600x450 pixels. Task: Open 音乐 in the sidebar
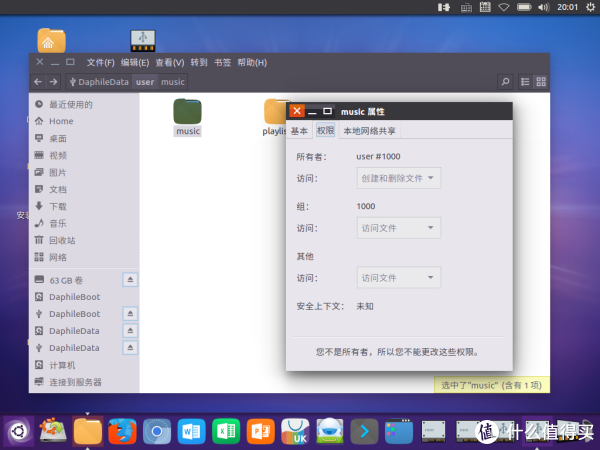point(84,223)
